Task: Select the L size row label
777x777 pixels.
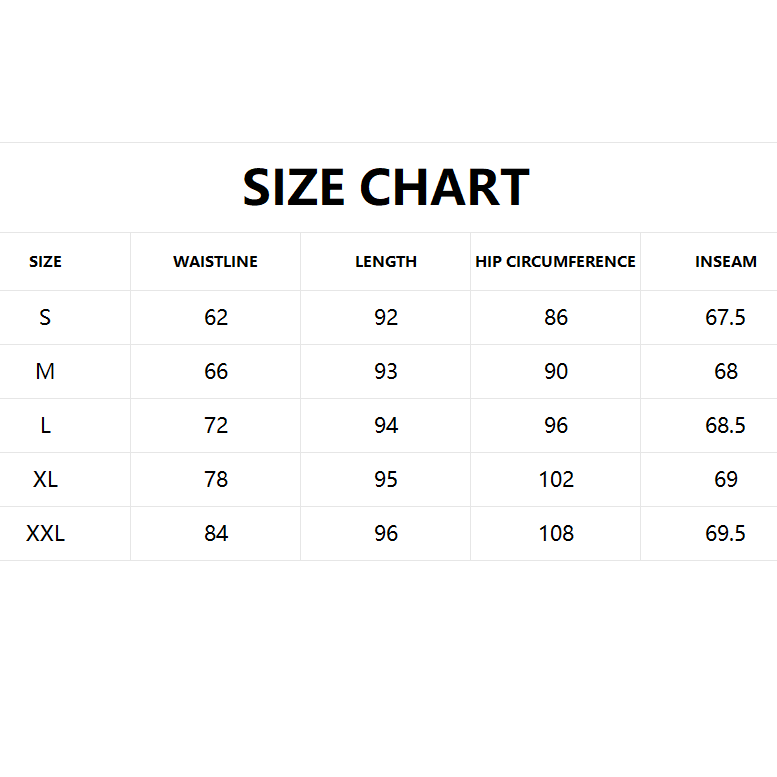Action: 45,426
